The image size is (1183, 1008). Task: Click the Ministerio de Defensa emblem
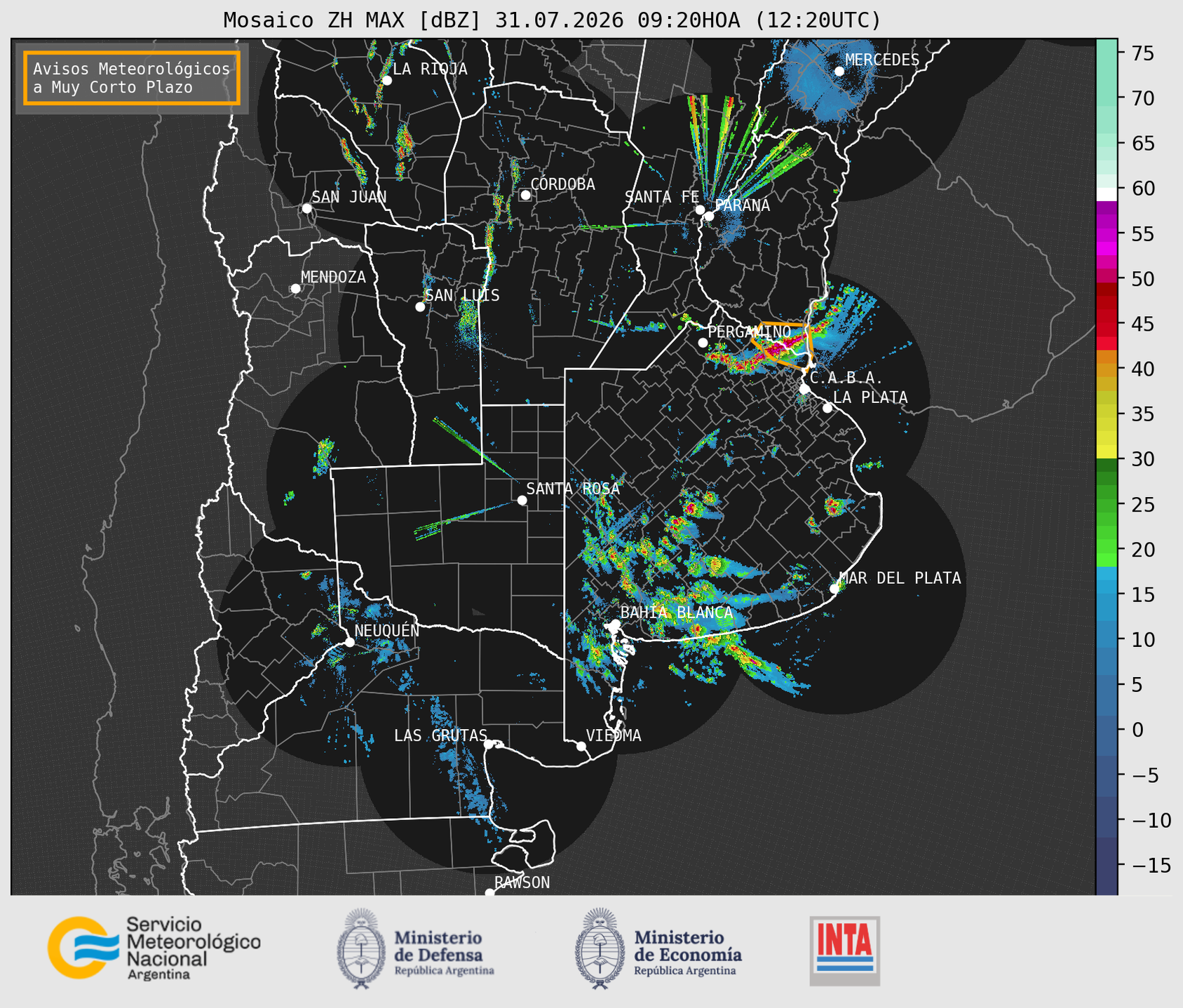pos(361,948)
